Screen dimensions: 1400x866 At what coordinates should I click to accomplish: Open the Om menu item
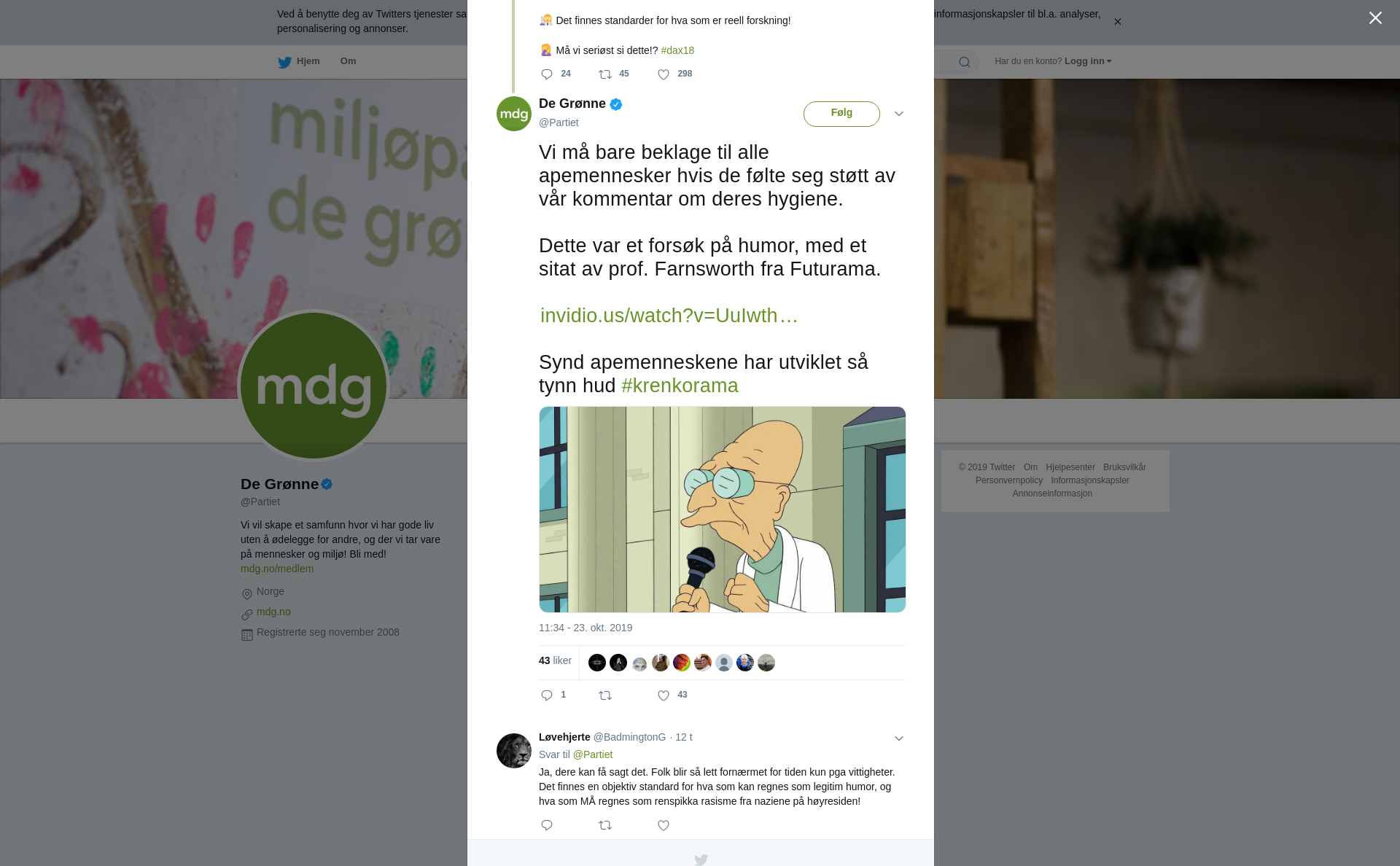pyautogui.click(x=348, y=61)
